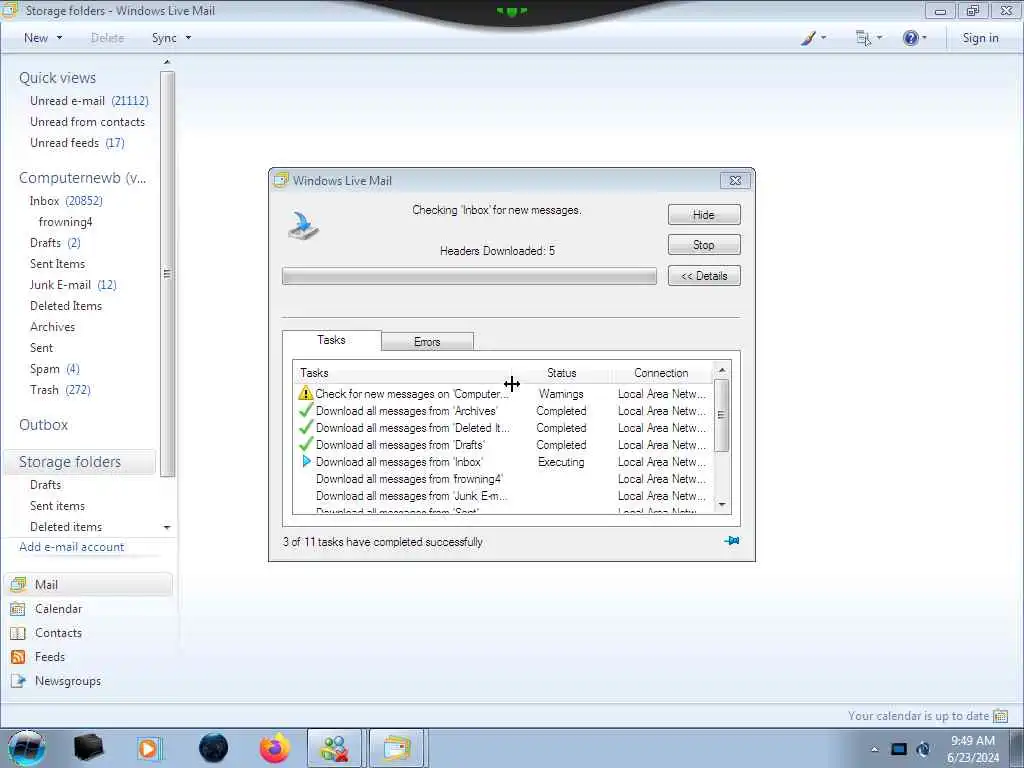The width and height of the screenshot is (1024, 768).
Task: Click the Delete toolbar item
Action: (x=107, y=38)
